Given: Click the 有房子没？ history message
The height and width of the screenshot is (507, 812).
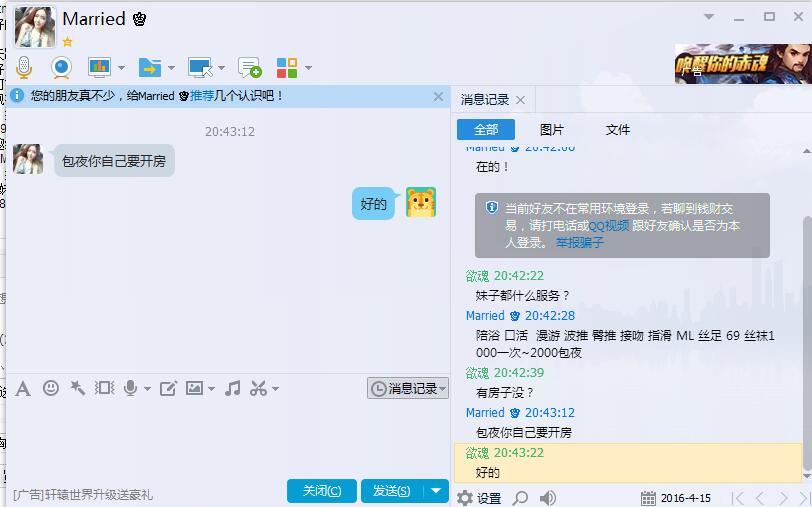Looking at the screenshot, I should [504, 393].
